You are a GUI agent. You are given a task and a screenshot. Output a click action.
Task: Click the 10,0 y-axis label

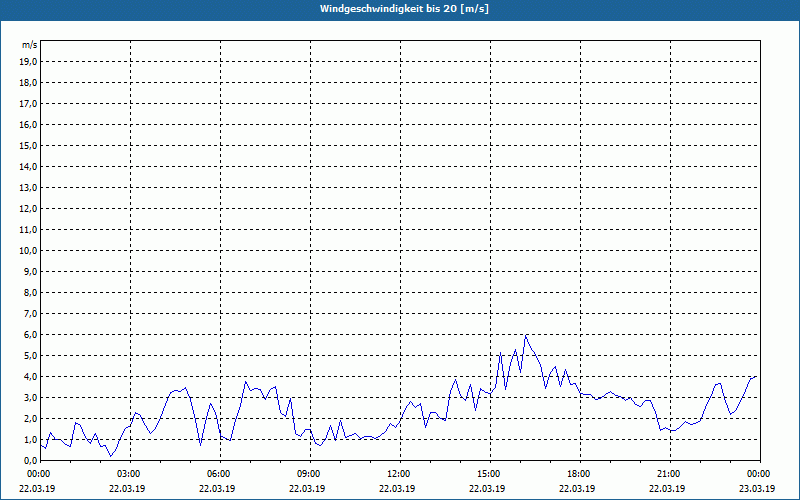(29, 250)
